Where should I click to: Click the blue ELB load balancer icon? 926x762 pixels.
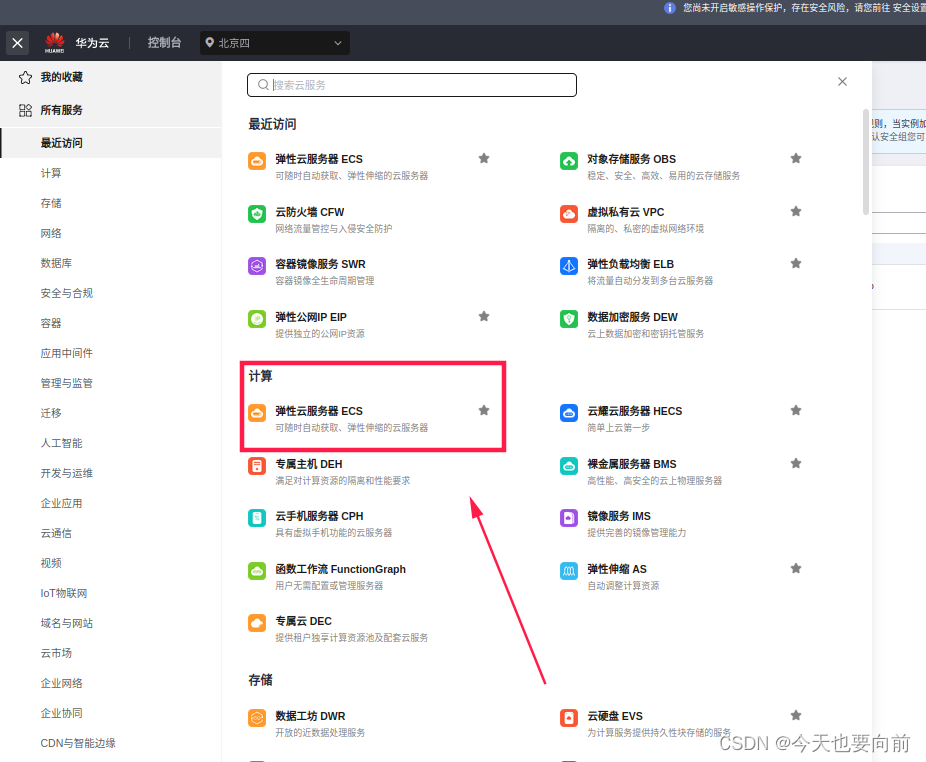(569, 266)
